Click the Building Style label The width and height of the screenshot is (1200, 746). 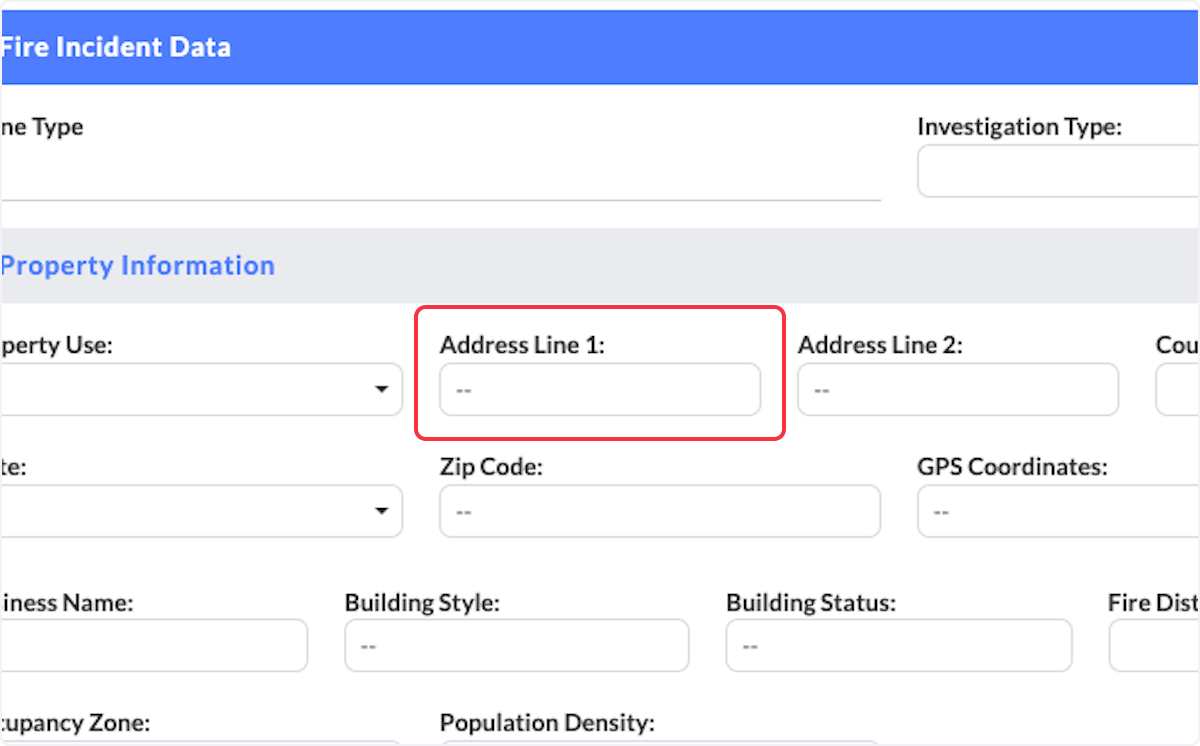click(422, 603)
